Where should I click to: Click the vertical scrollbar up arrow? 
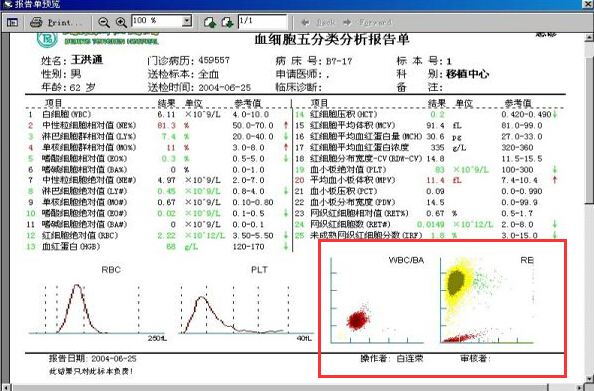589,37
